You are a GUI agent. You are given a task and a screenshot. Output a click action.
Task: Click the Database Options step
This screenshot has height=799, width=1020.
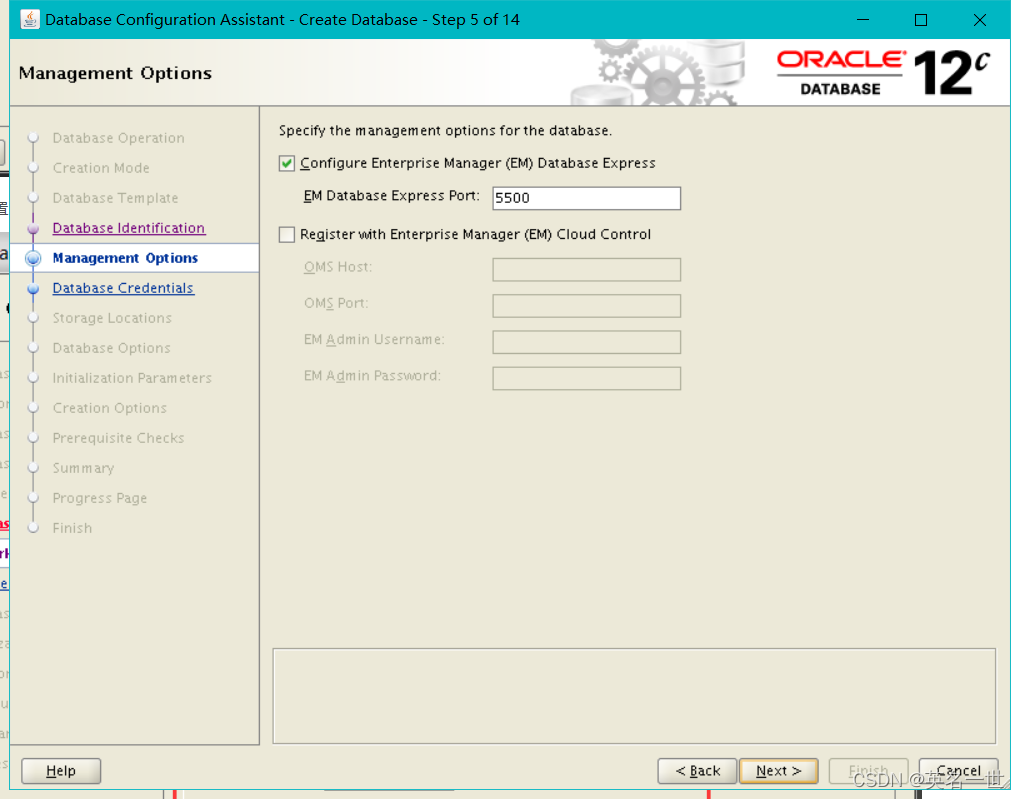point(111,348)
